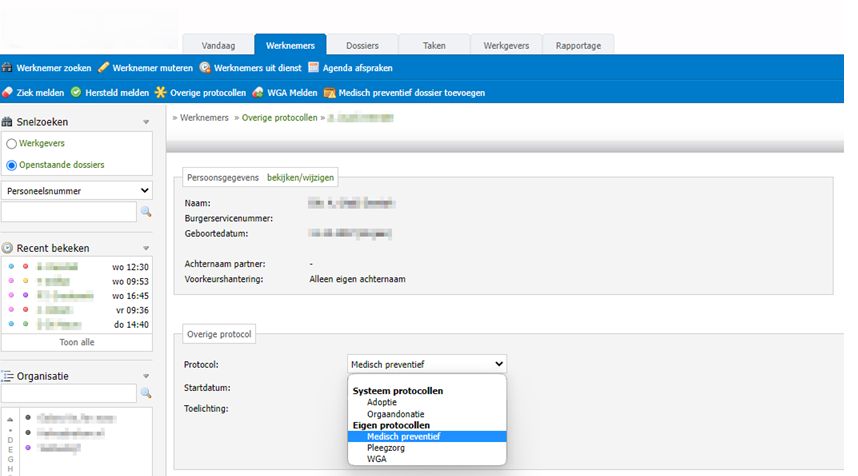
Task: Switch to the Rapportage tab
Action: (x=578, y=46)
